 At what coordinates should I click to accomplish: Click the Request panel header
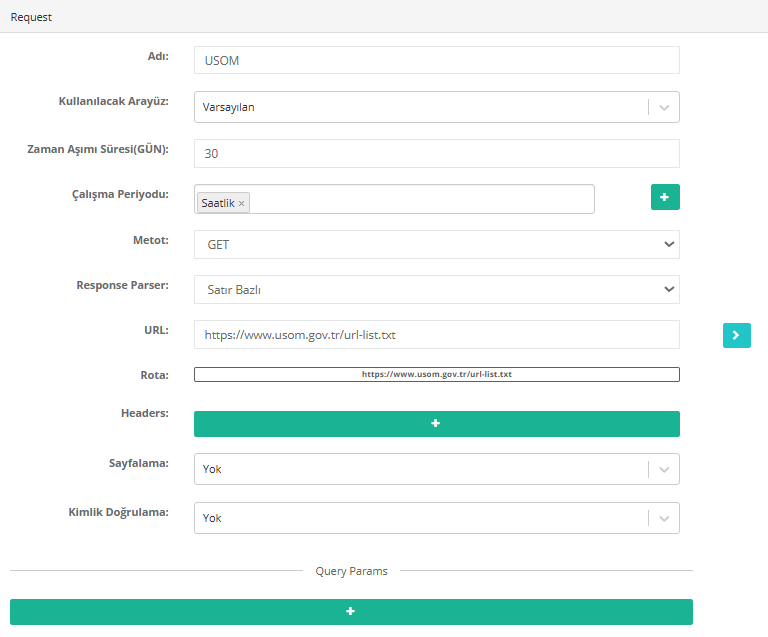(x=32, y=17)
